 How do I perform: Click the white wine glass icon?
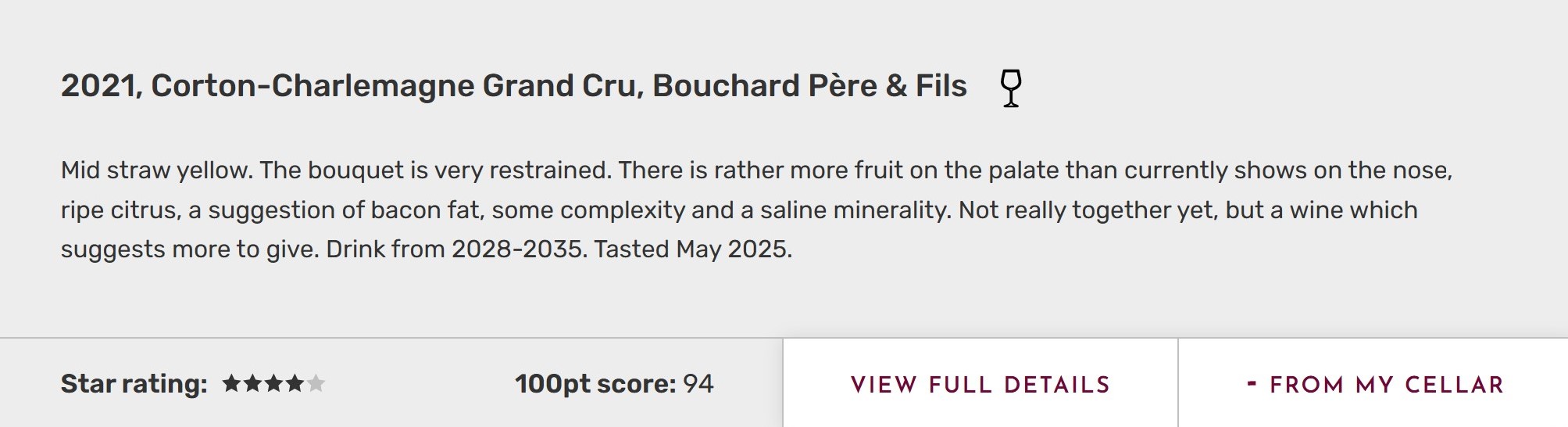pos(1010,88)
